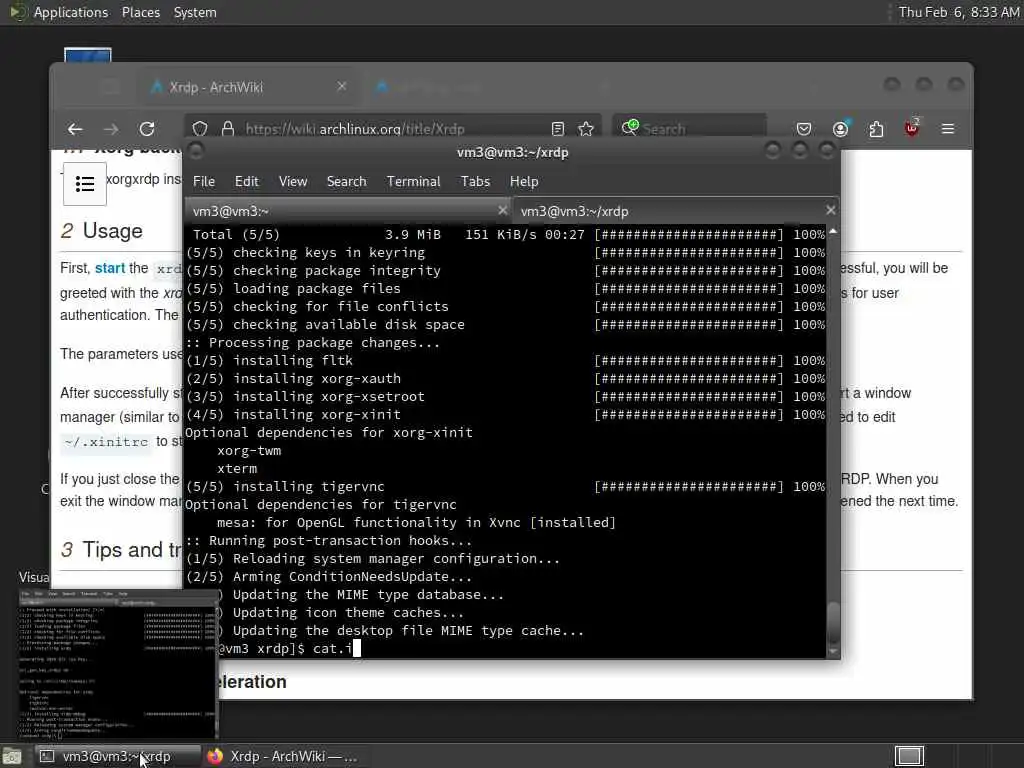Click the terminal vertical scrollbar thumb
This screenshot has height=768, width=1024.
[833, 621]
